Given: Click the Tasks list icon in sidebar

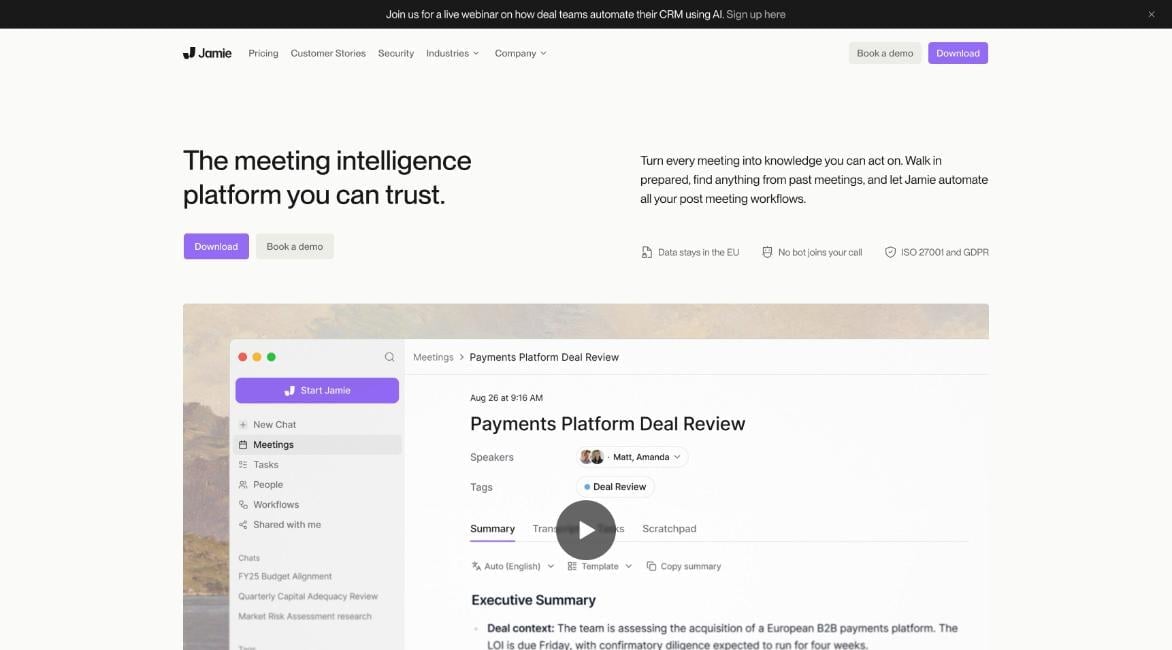Looking at the screenshot, I should pos(243,465).
